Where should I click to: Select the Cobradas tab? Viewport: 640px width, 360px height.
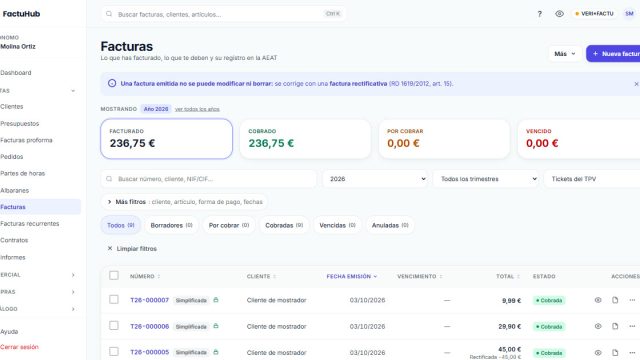point(284,225)
